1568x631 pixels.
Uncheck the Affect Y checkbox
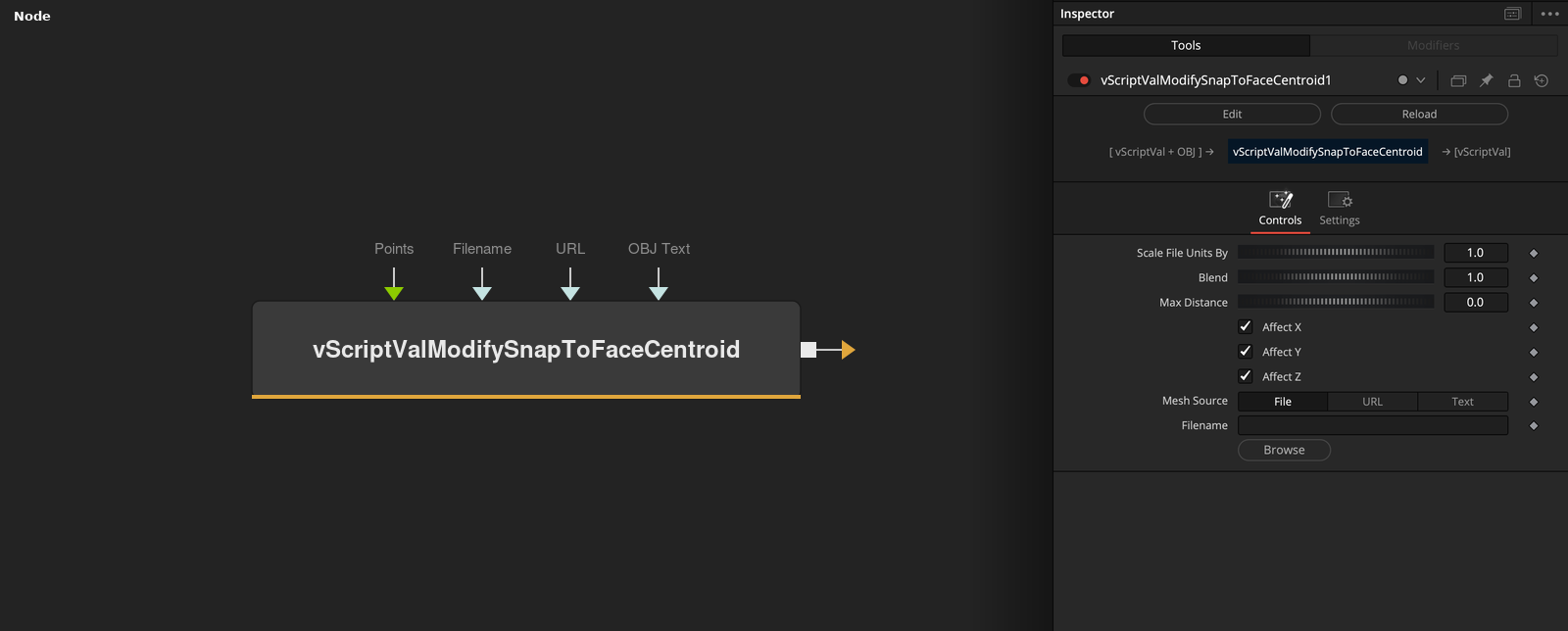click(x=1246, y=351)
